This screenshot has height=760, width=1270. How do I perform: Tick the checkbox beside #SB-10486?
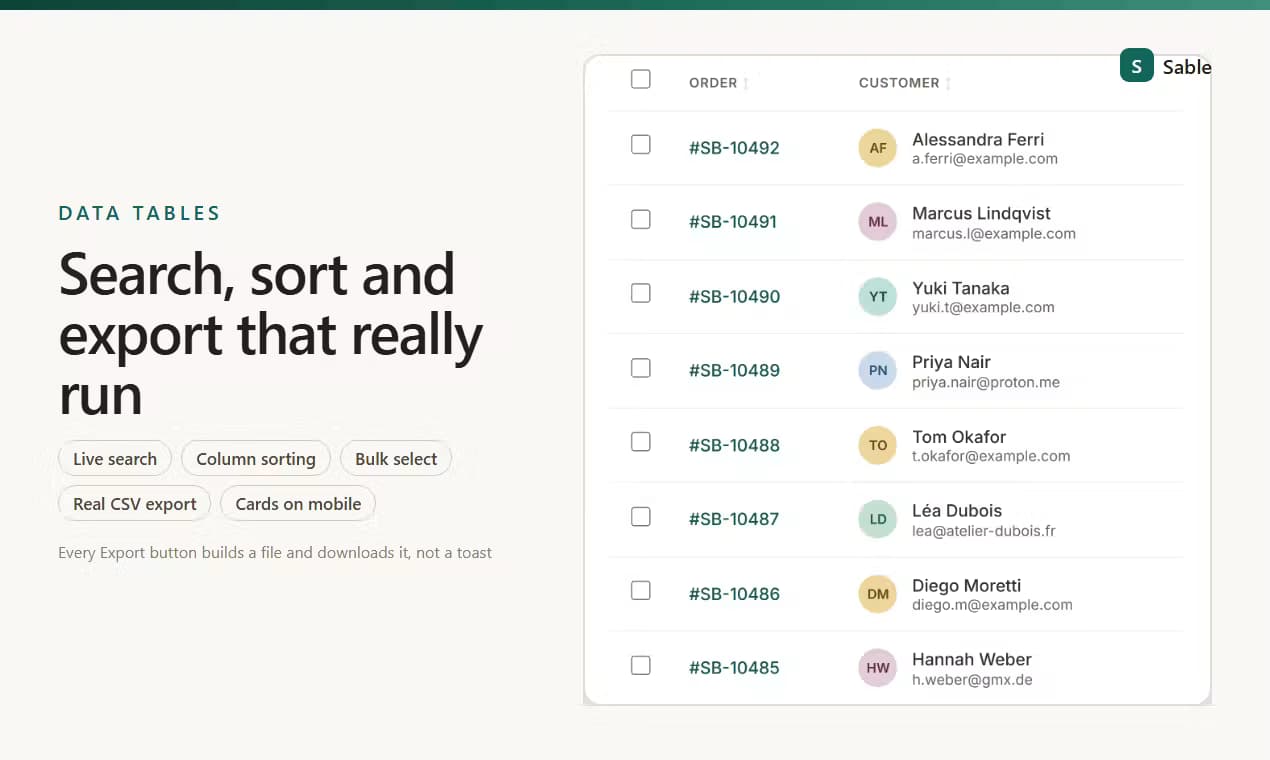tap(641, 591)
